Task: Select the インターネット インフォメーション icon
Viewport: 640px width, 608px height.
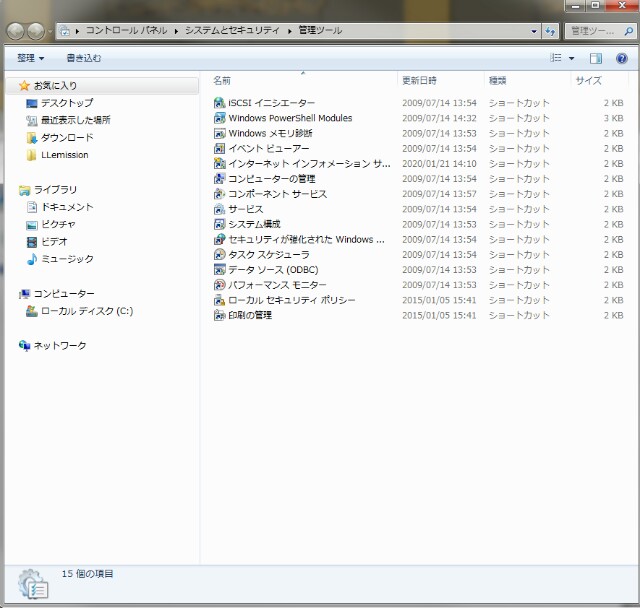Action: click(220, 164)
